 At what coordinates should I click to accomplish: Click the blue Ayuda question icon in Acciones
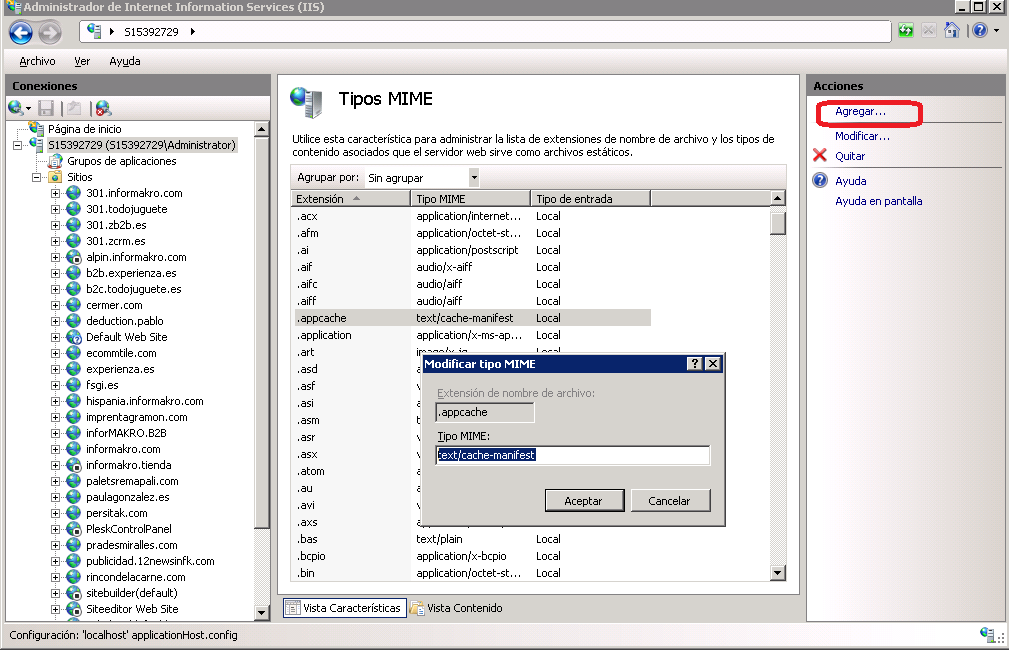pos(821,181)
